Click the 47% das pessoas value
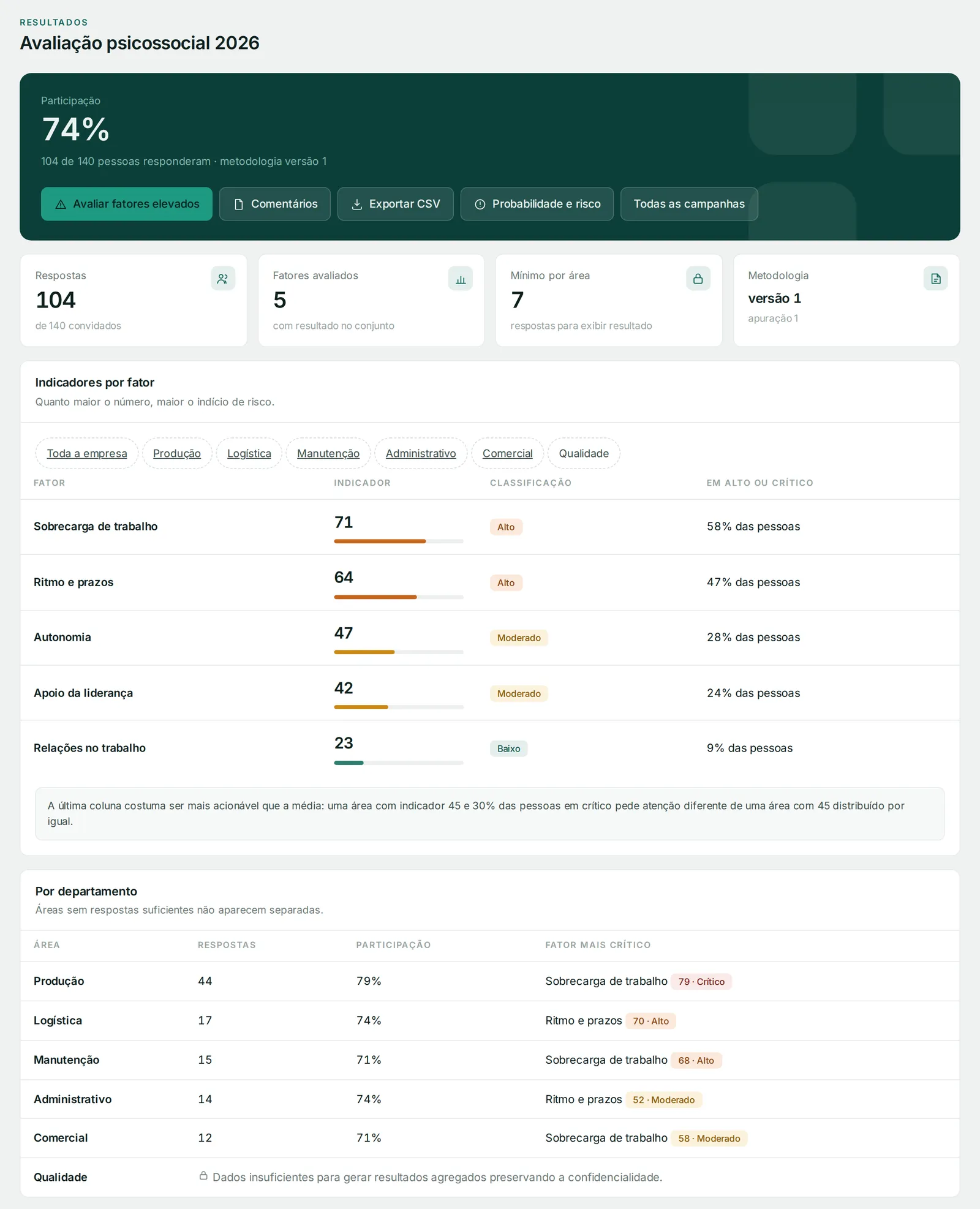 coord(753,582)
